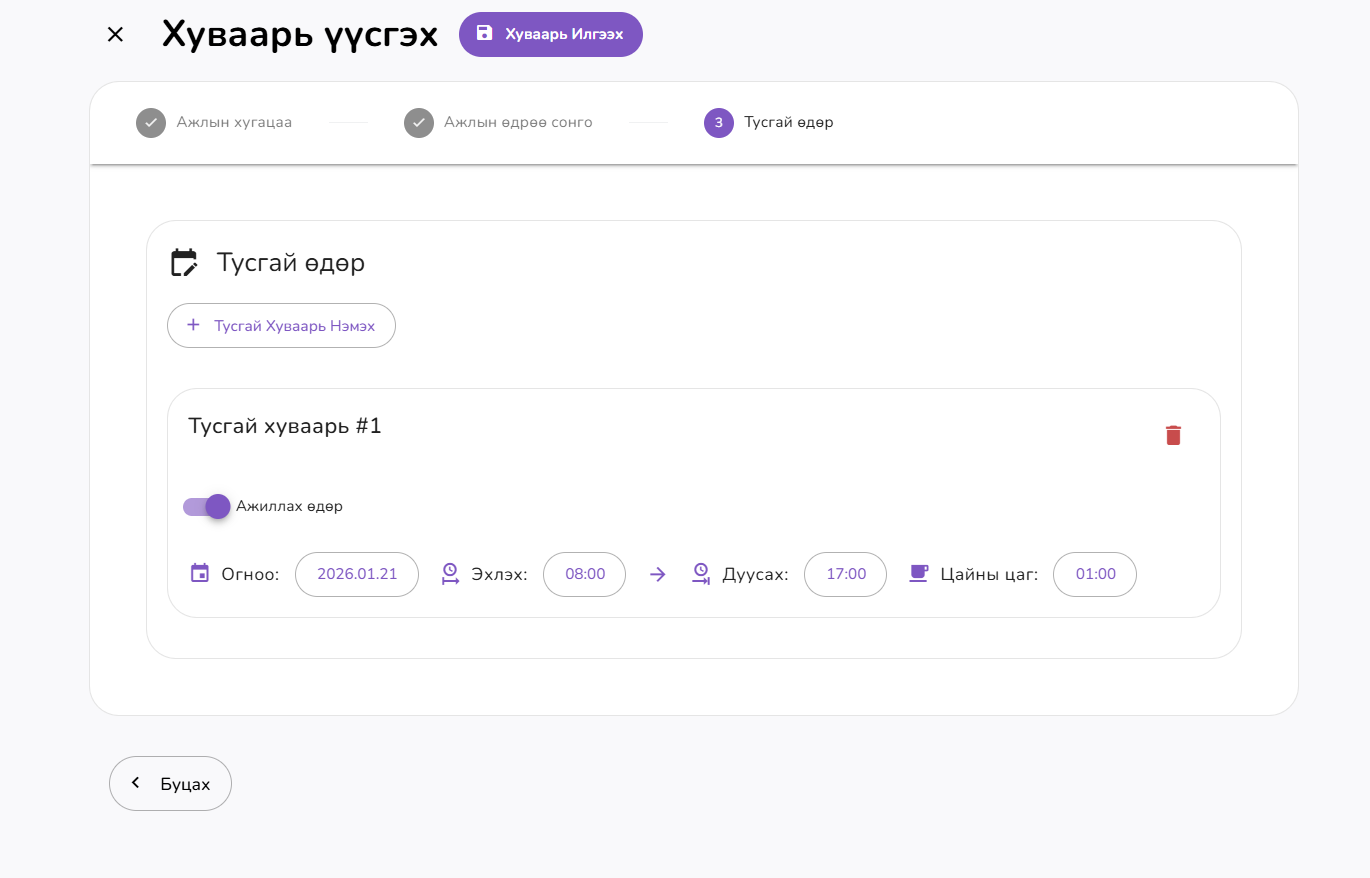Click the purple arrow between start and end times
Viewport: 1370px width, 878px height.
[657, 574]
